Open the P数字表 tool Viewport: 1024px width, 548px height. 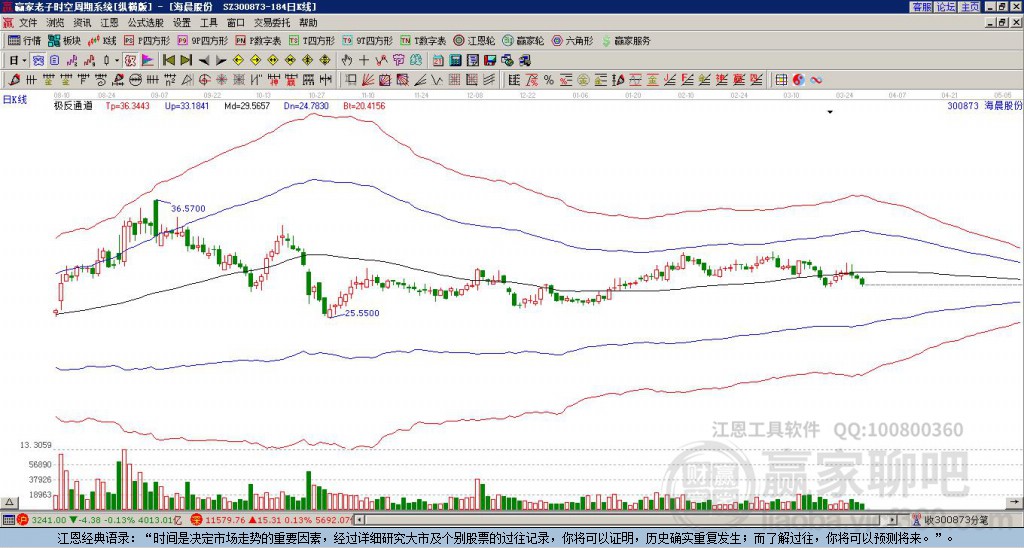259,40
